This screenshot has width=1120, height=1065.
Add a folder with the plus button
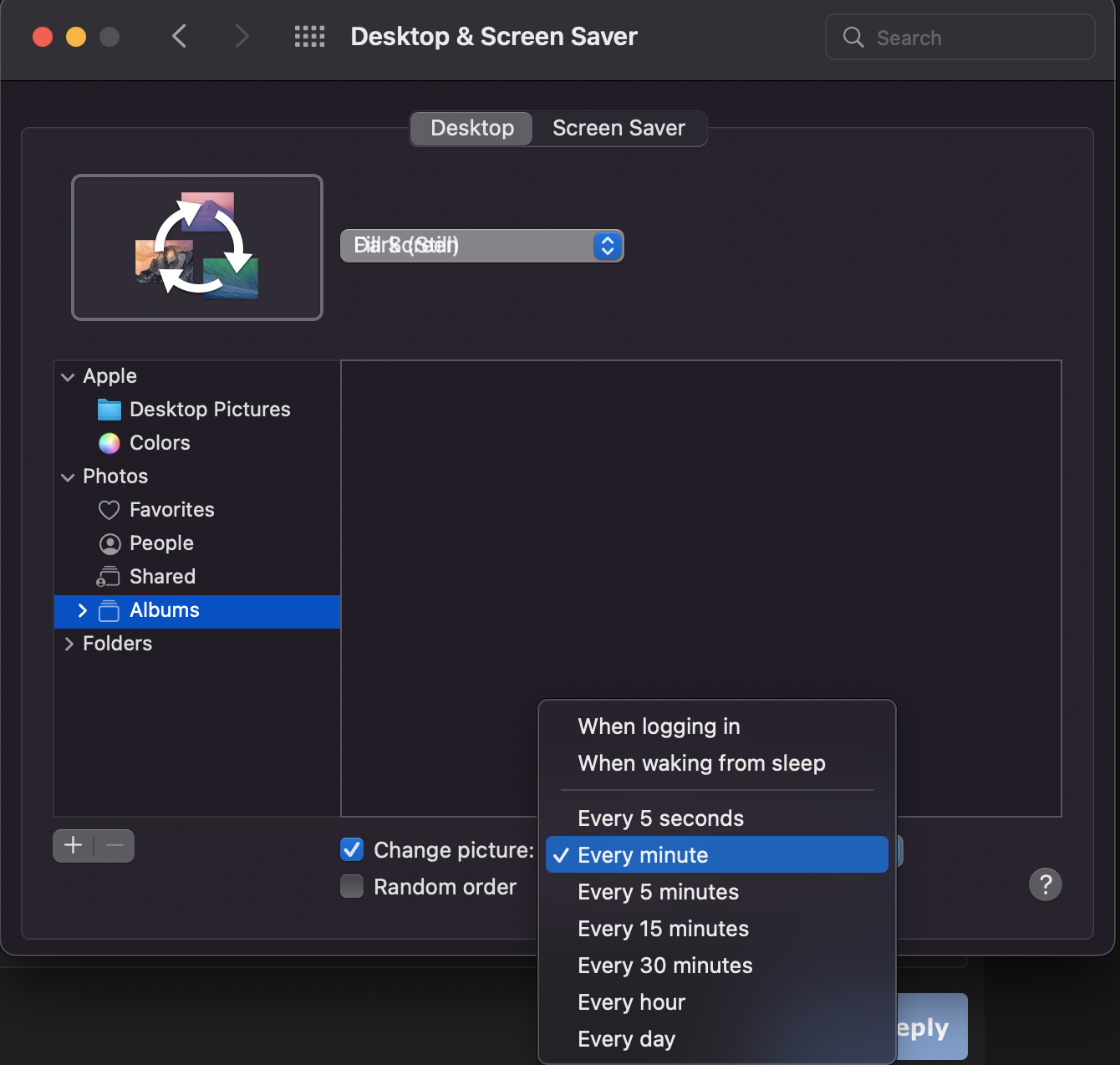click(74, 846)
